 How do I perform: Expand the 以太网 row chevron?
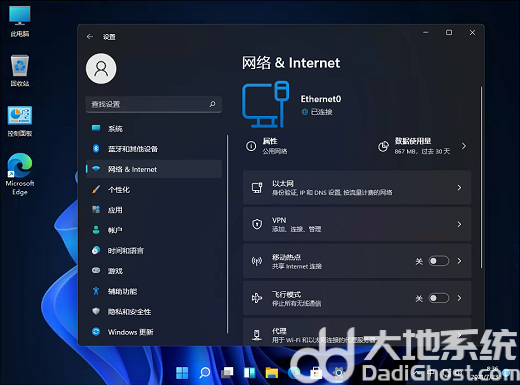pos(459,188)
